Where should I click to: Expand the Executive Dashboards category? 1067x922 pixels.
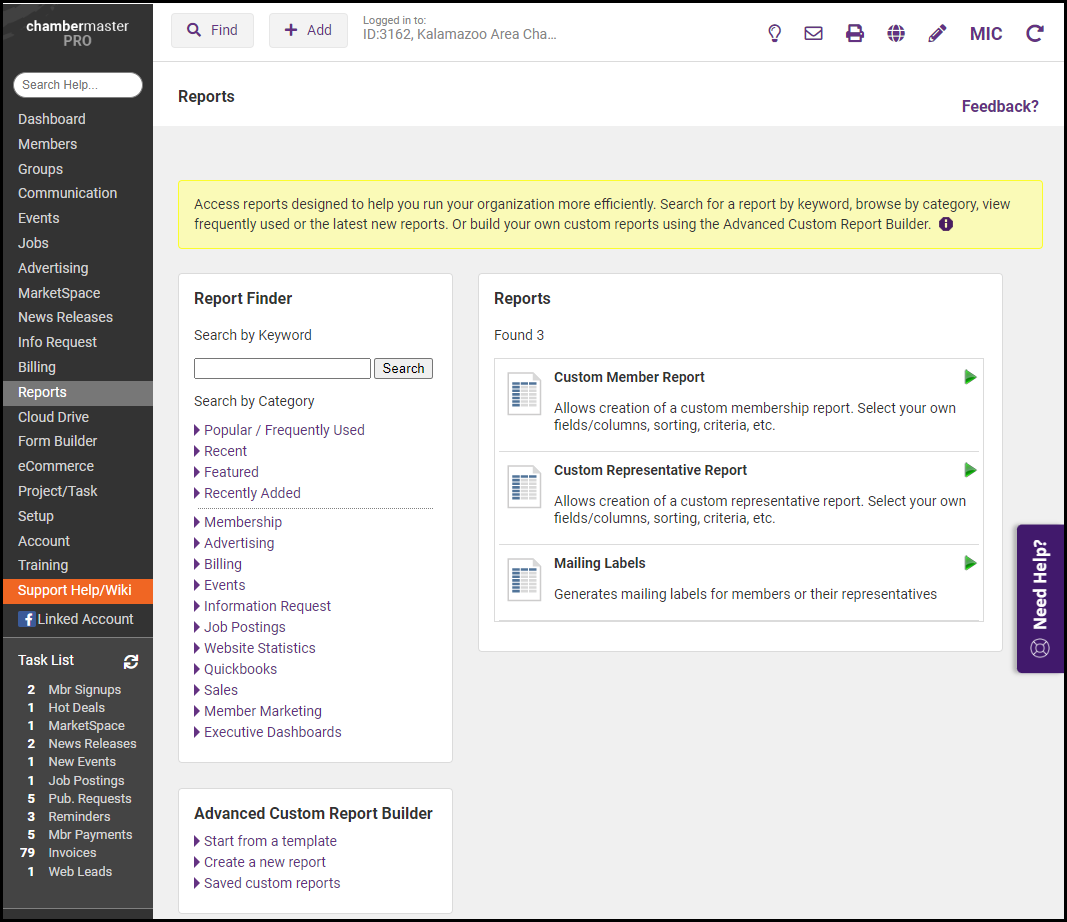click(272, 732)
